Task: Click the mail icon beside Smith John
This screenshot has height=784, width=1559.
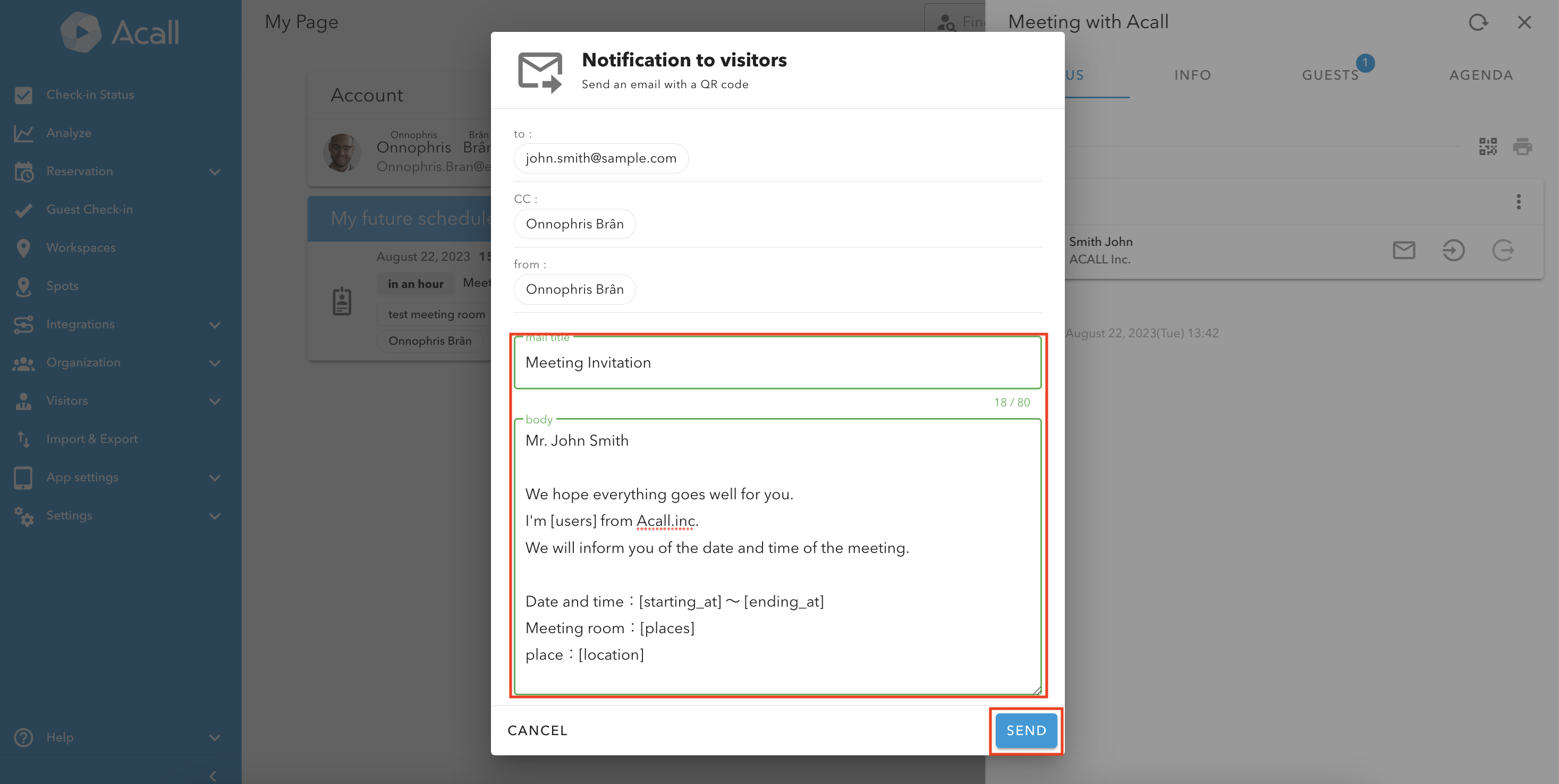Action: (x=1403, y=250)
